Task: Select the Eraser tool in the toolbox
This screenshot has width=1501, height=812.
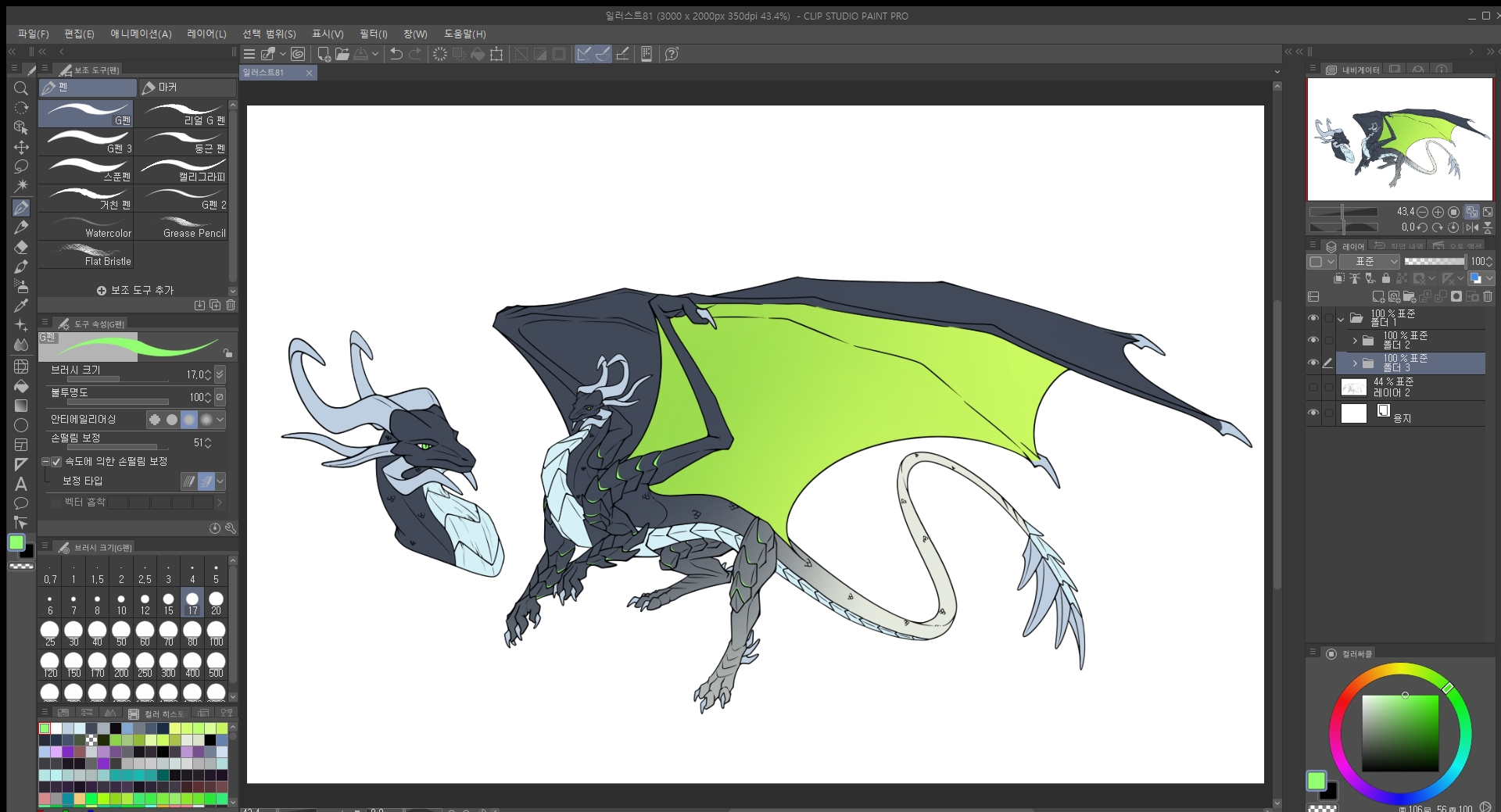Action: [21, 247]
